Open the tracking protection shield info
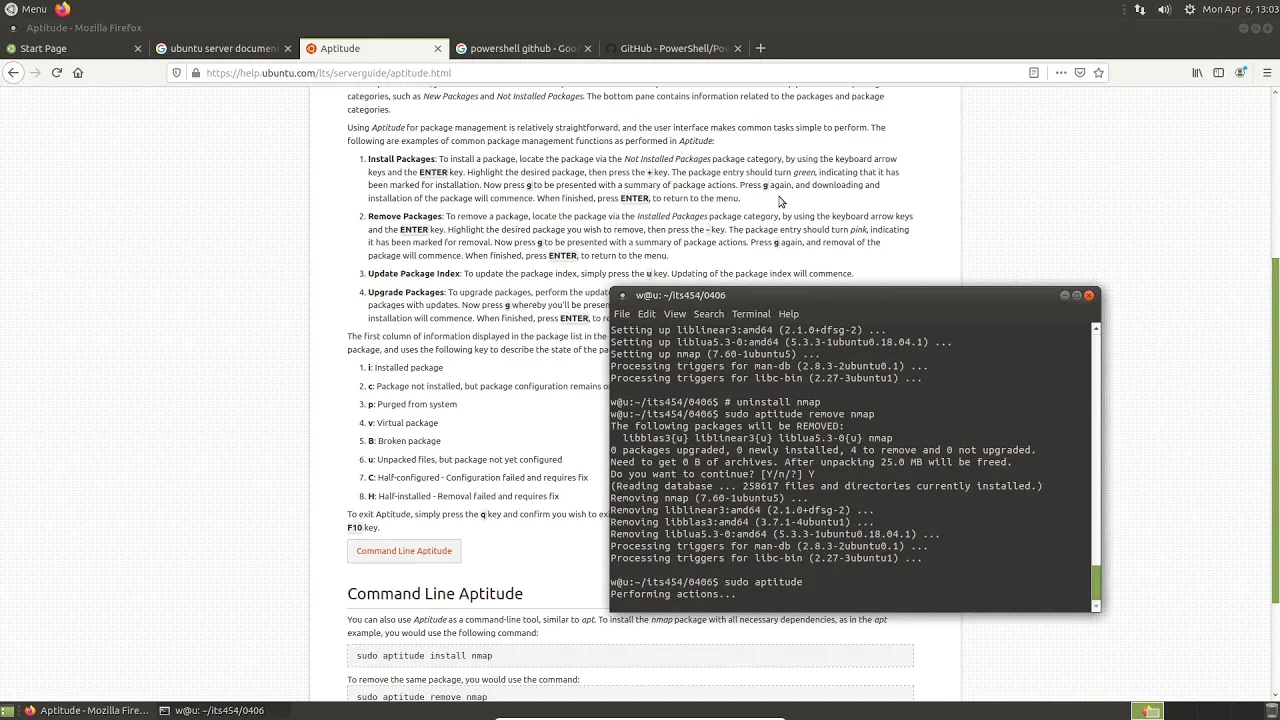The image size is (1280, 720). click(177, 73)
